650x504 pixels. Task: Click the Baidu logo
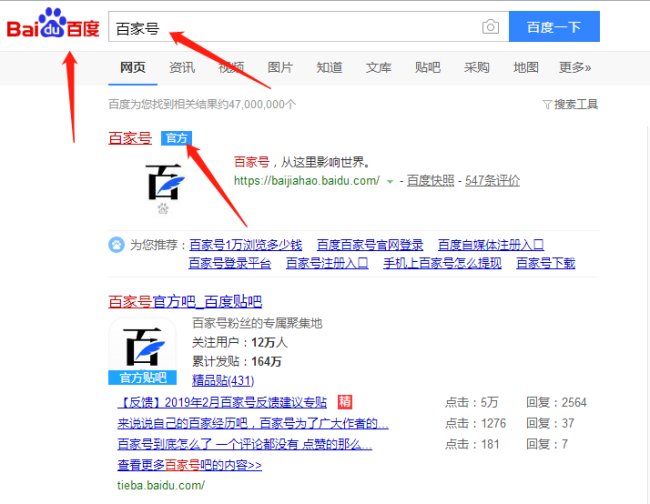click(x=53, y=24)
